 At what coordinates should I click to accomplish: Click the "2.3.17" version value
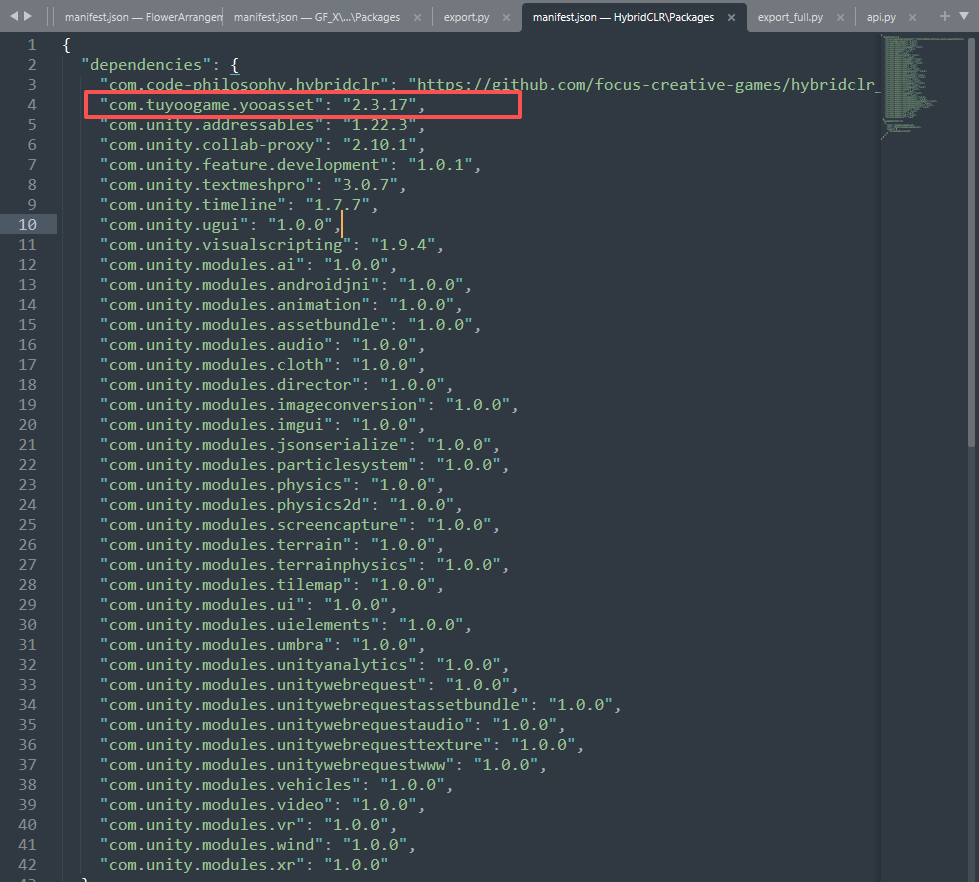pyautogui.click(x=380, y=105)
